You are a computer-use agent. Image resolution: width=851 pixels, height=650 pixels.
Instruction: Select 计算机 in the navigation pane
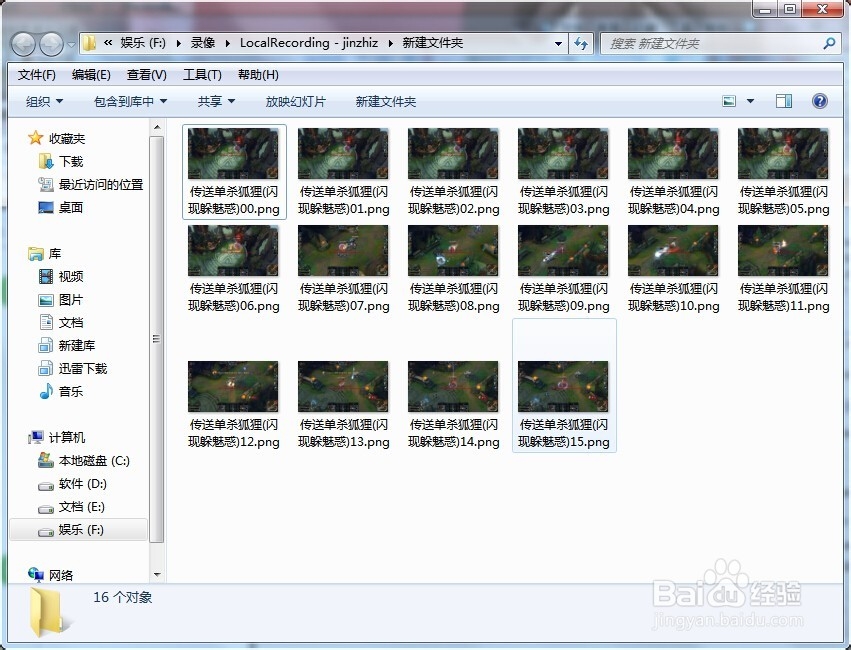(67, 437)
